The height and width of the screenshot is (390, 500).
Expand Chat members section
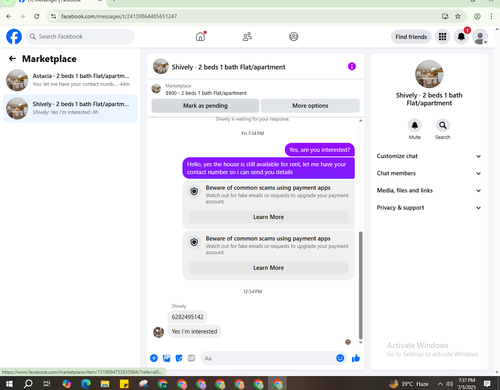coord(429,173)
